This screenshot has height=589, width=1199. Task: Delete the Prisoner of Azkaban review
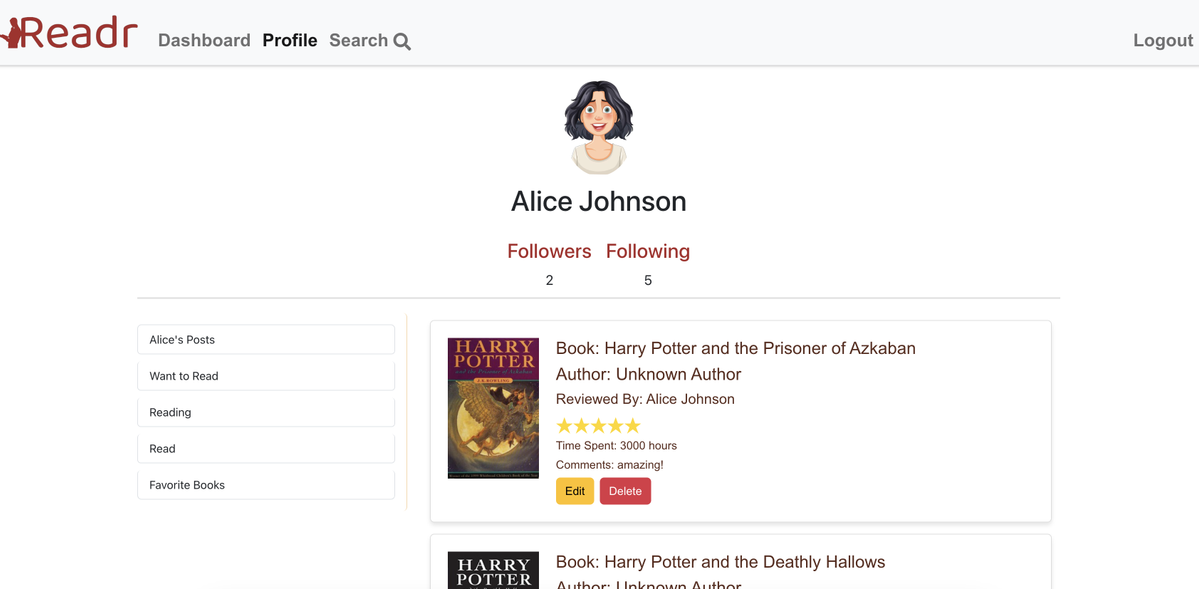pos(625,491)
